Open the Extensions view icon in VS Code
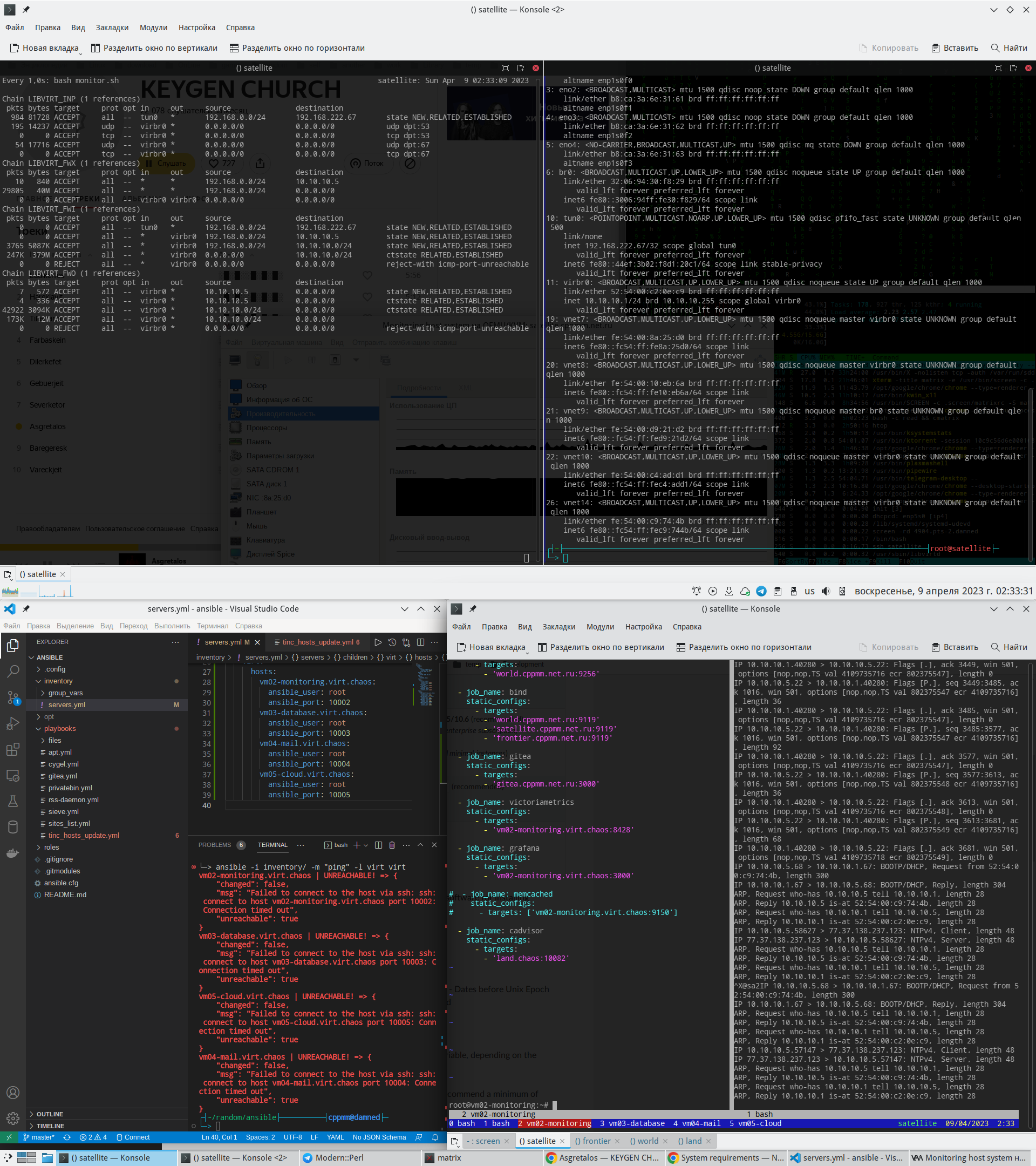Screen dimensions: 1036x1166 (x=12, y=750)
